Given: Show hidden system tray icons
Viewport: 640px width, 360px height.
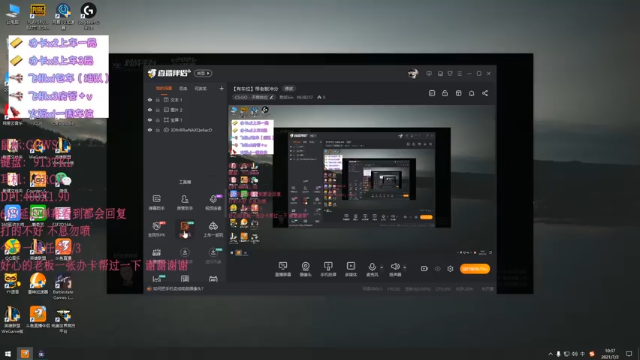Looking at the screenshot, I should pos(550,354).
